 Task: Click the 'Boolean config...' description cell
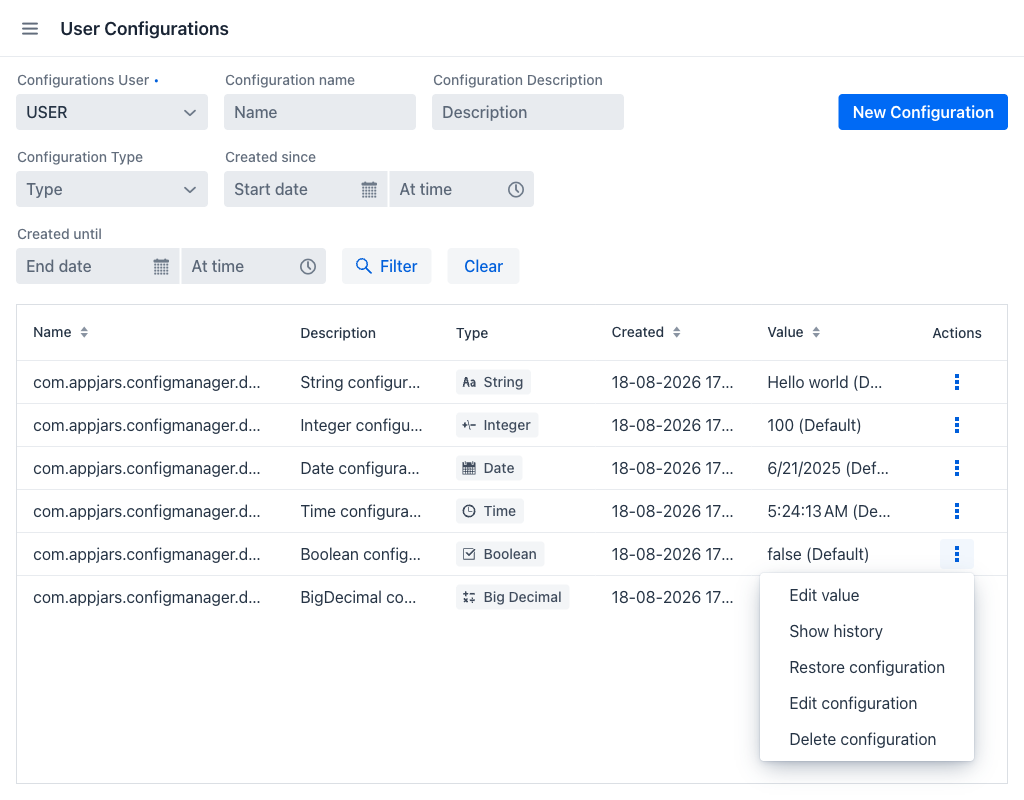[360, 554]
